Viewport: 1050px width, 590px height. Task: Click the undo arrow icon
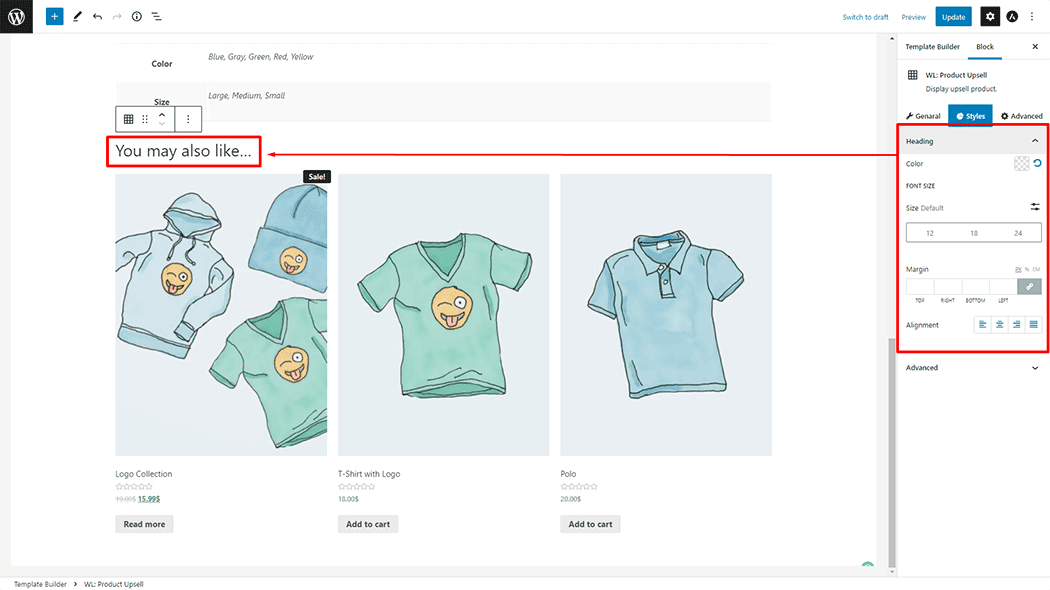[97, 17]
